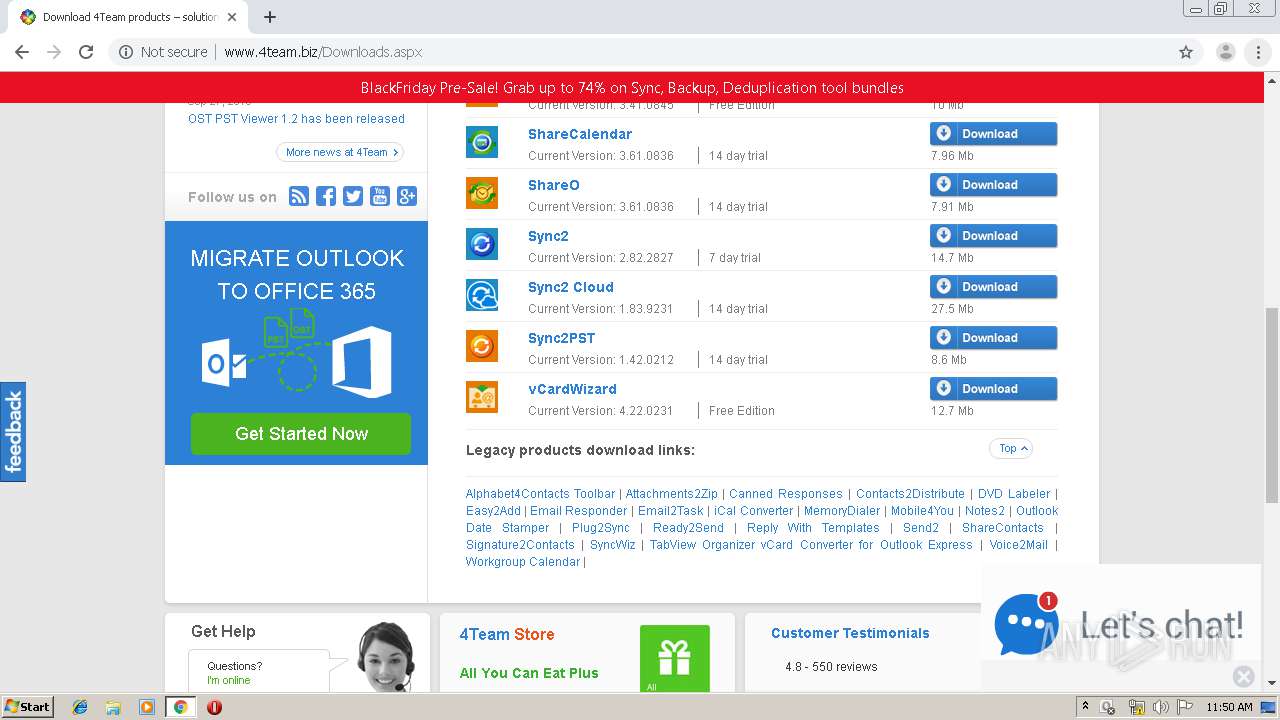Viewport: 1280px width, 720px height.
Task: Click the green gift store icon
Action: coord(675,658)
